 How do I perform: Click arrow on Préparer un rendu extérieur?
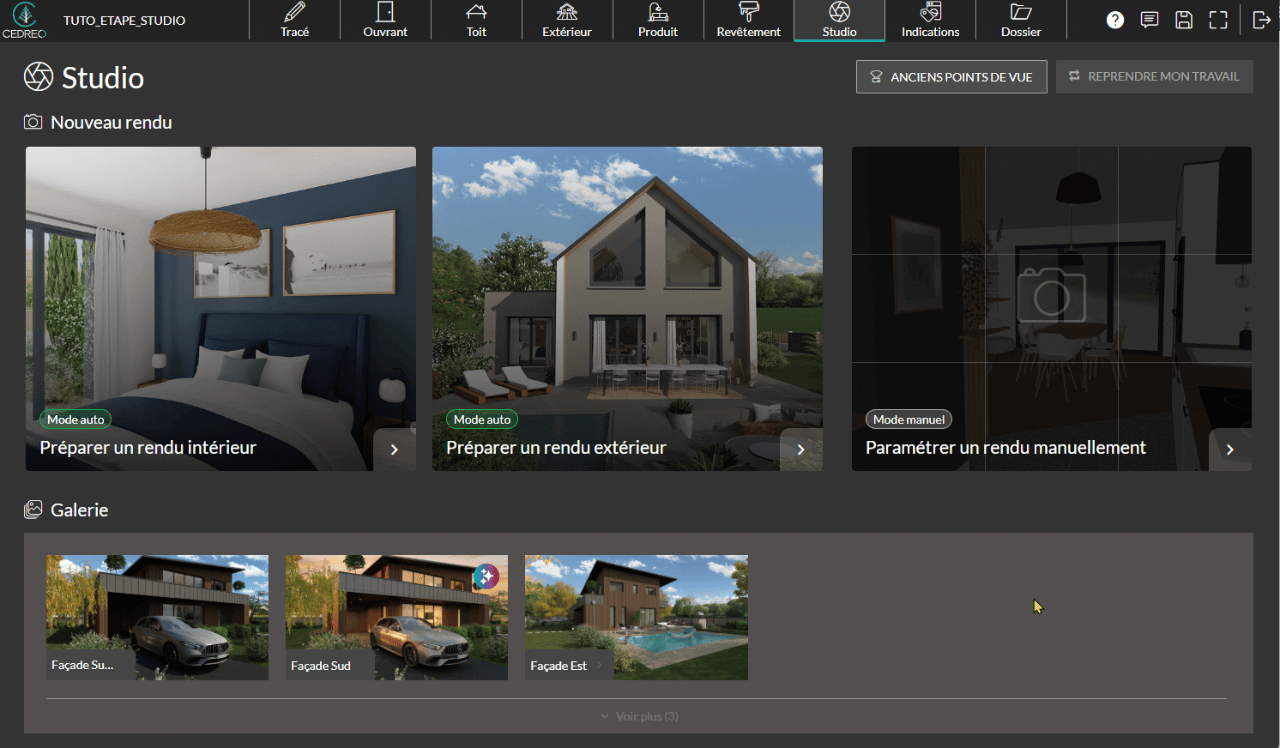tap(801, 449)
